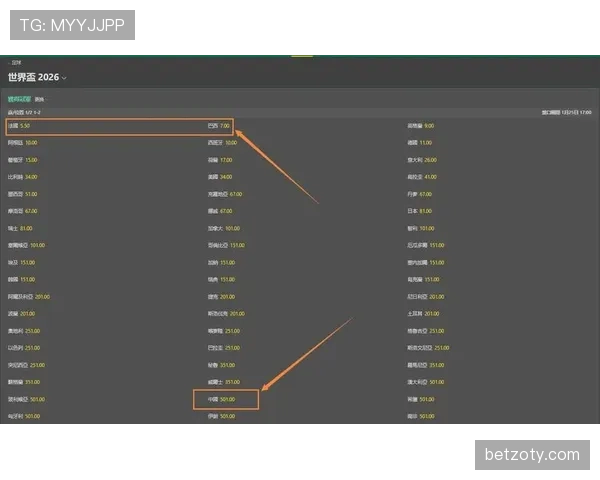
Task: Select the team priced at 41.00
Action: coord(422,177)
